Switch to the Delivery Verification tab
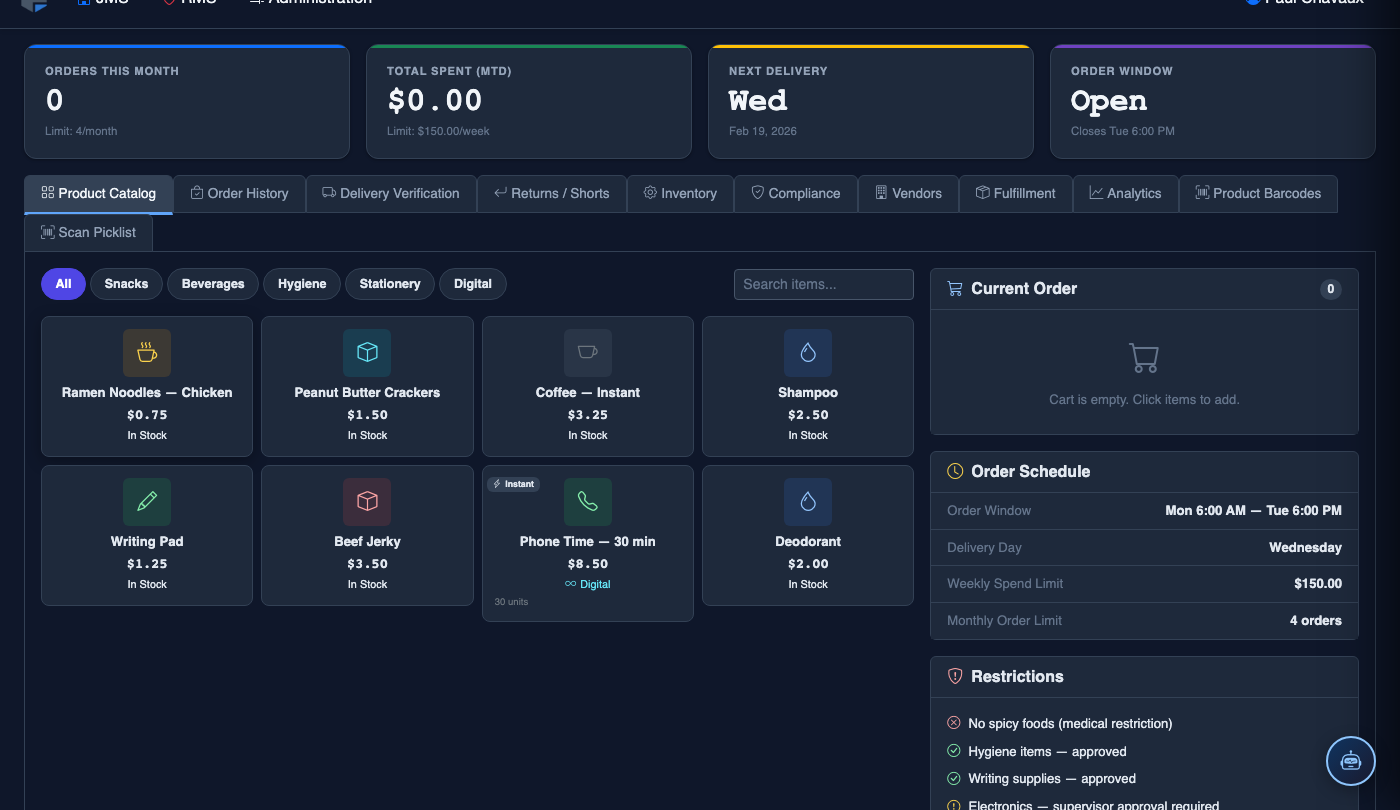Viewport: 1400px width, 810px height. [391, 193]
